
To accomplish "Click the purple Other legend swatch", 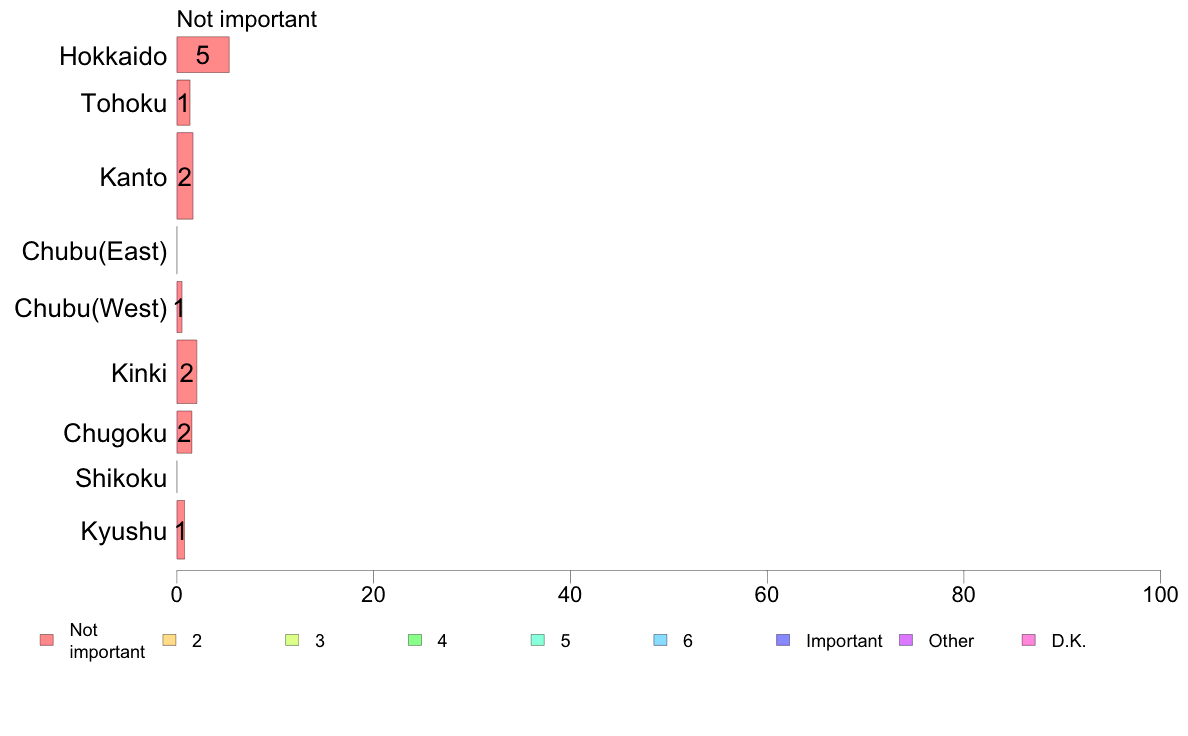I will tap(906, 641).
